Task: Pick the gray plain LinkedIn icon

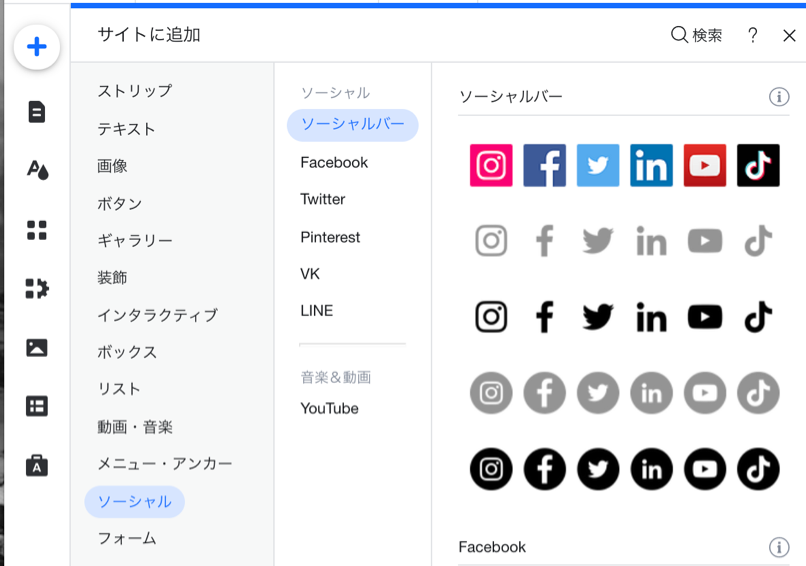Action: coord(651,241)
